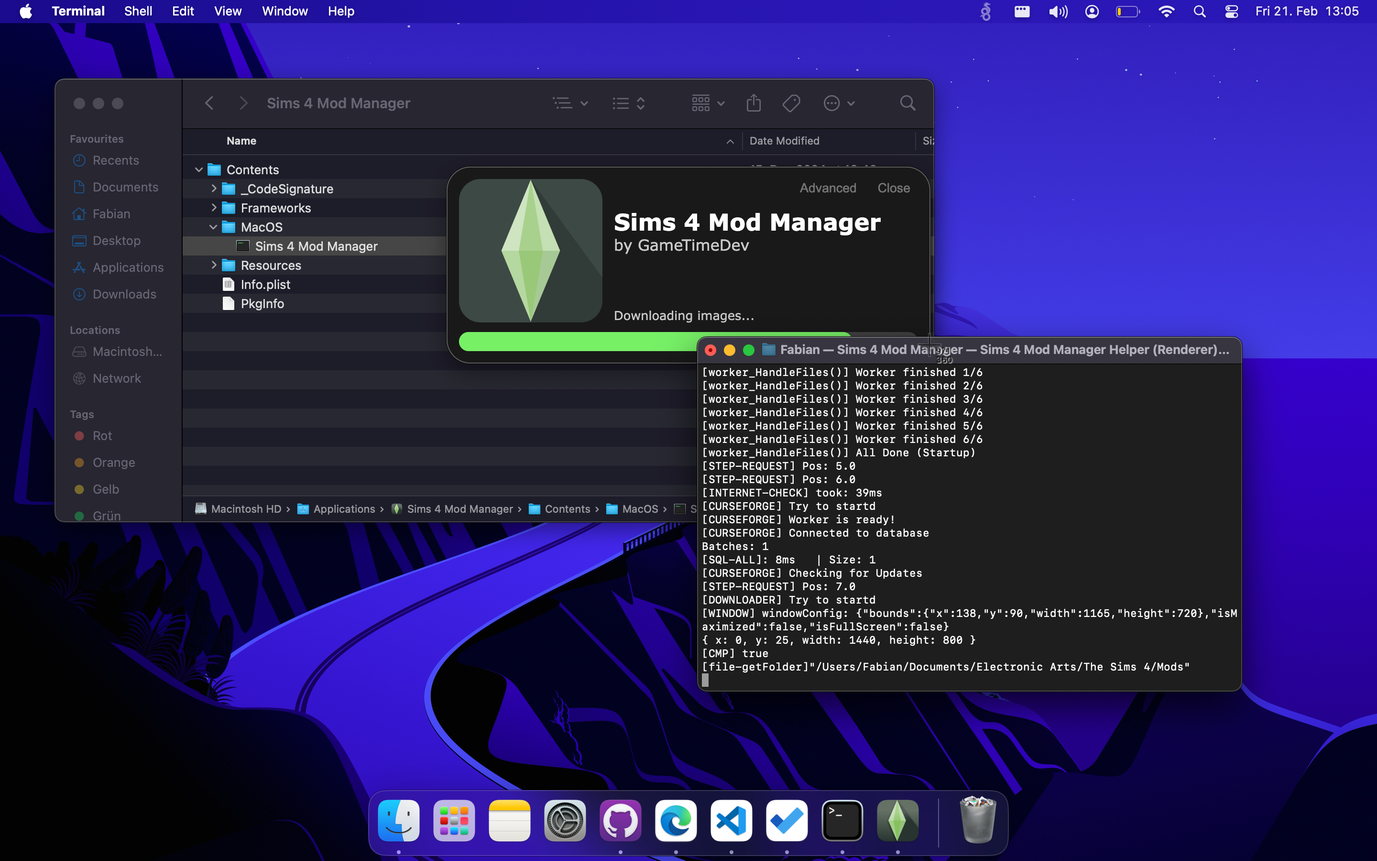The image size is (1377, 861).
Task: Open the Edit menu
Action: (x=183, y=11)
